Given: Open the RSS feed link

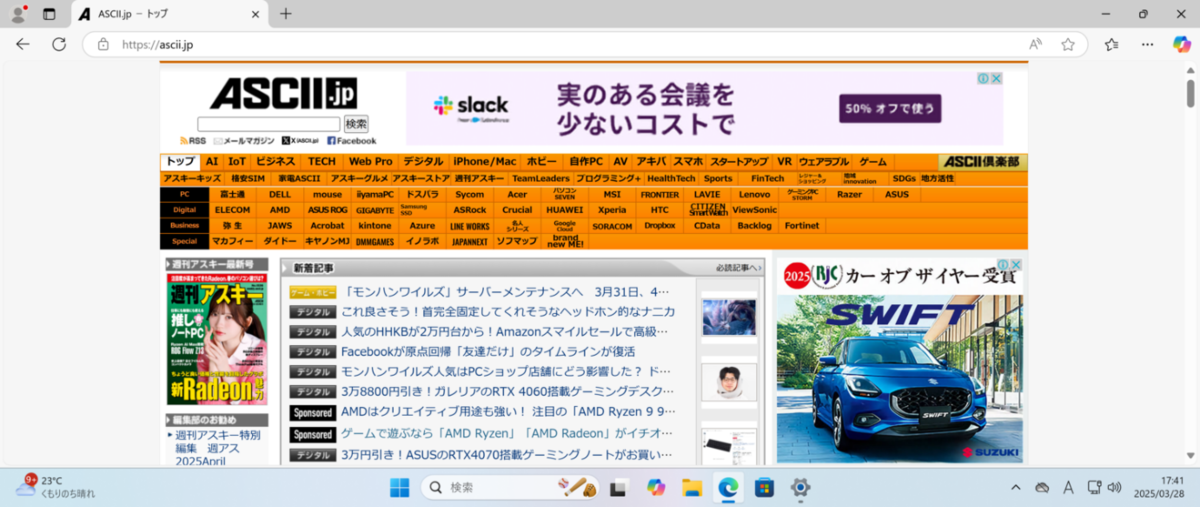Looking at the screenshot, I should tap(193, 141).
